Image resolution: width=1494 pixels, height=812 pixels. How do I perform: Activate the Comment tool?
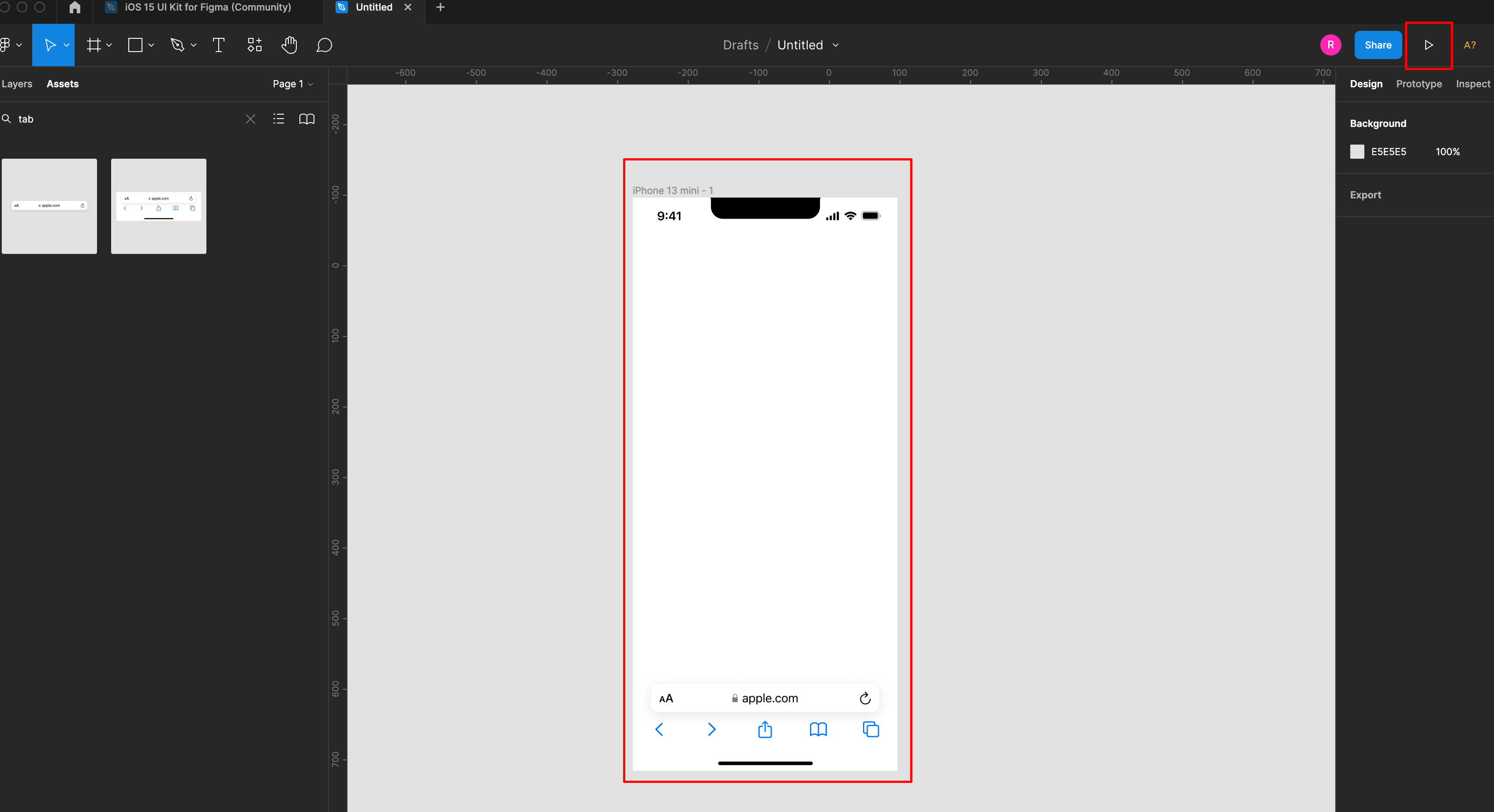[324, 45]
